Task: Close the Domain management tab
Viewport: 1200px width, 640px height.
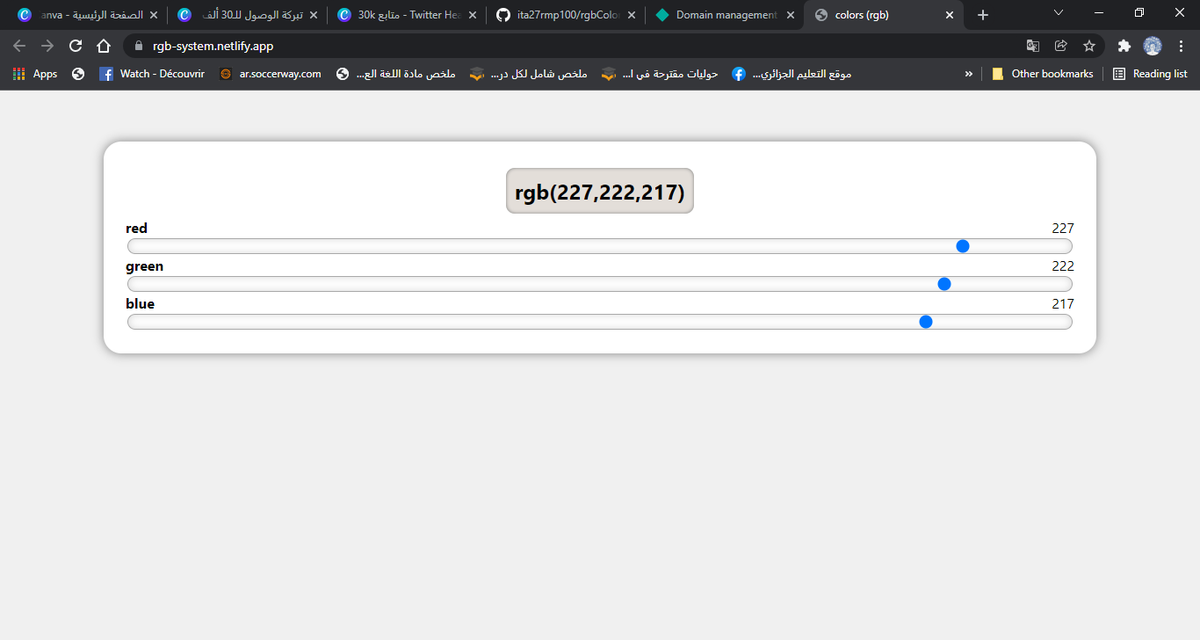Action: [791, 15]
